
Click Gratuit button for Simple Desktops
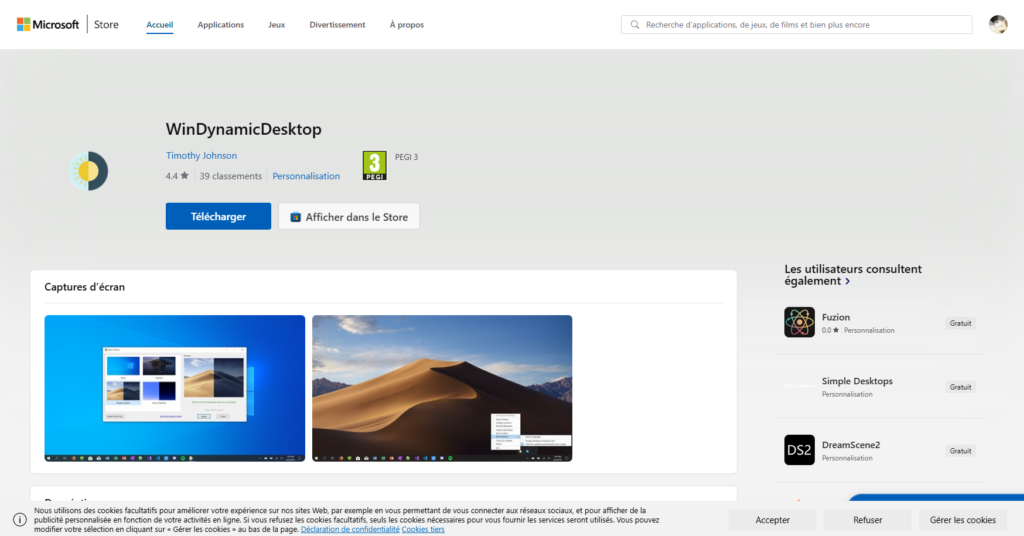(x=960, y=387)
